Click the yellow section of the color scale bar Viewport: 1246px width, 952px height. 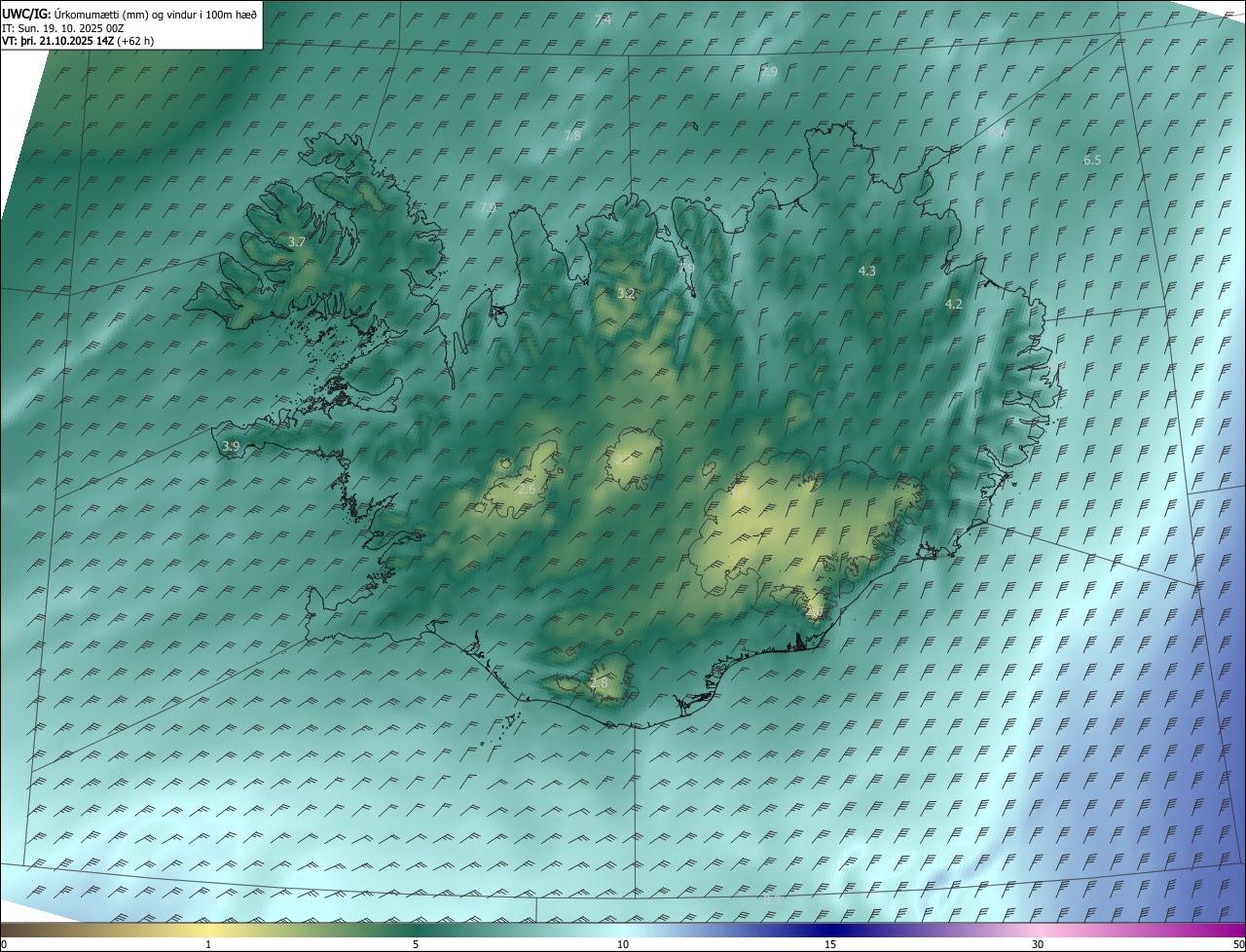point(208,930)
